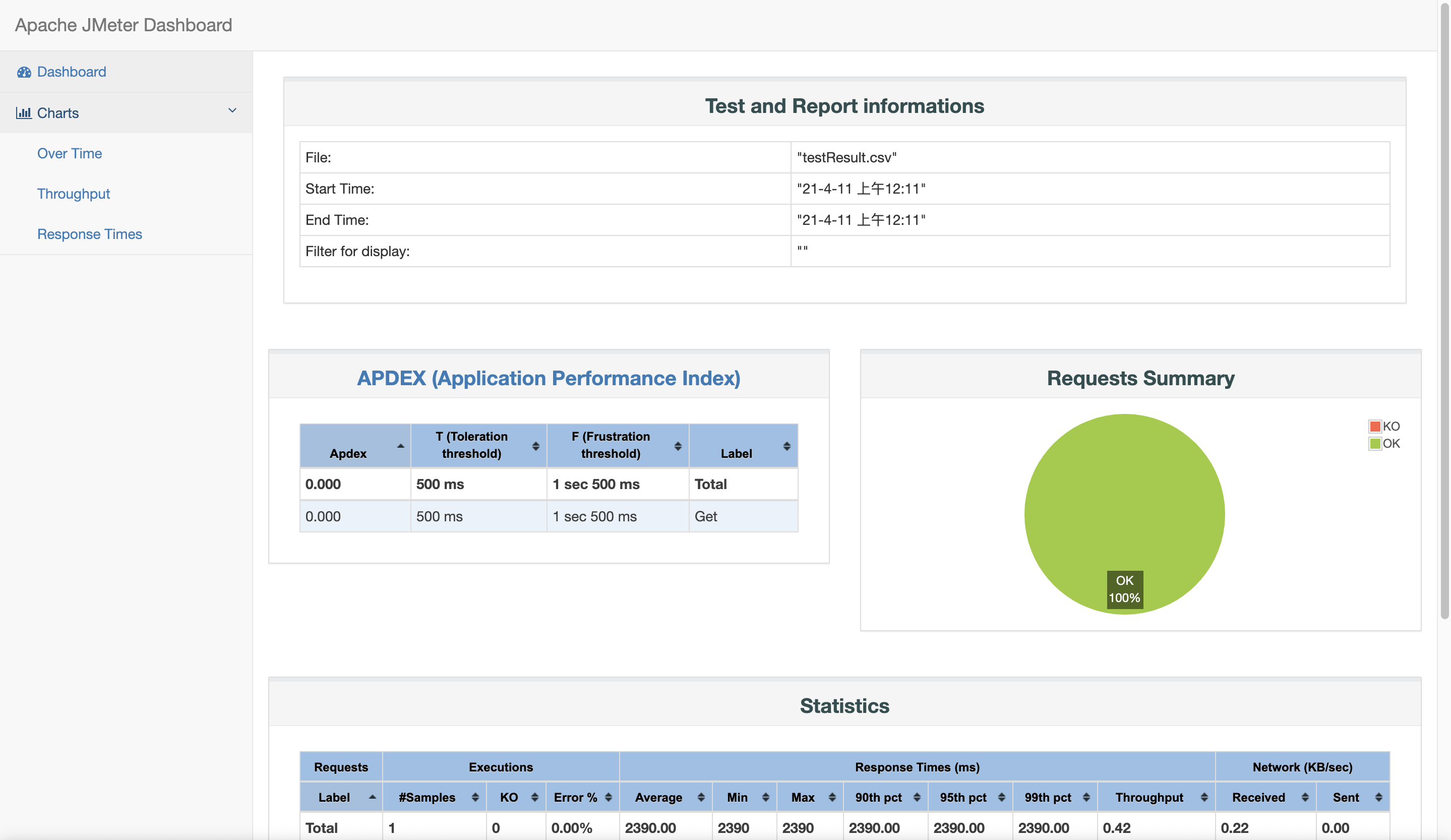The width and height of the screenshot is (1451, 840).
Task: Sort Statistics by KO column
Action: [x=516, y=798]
